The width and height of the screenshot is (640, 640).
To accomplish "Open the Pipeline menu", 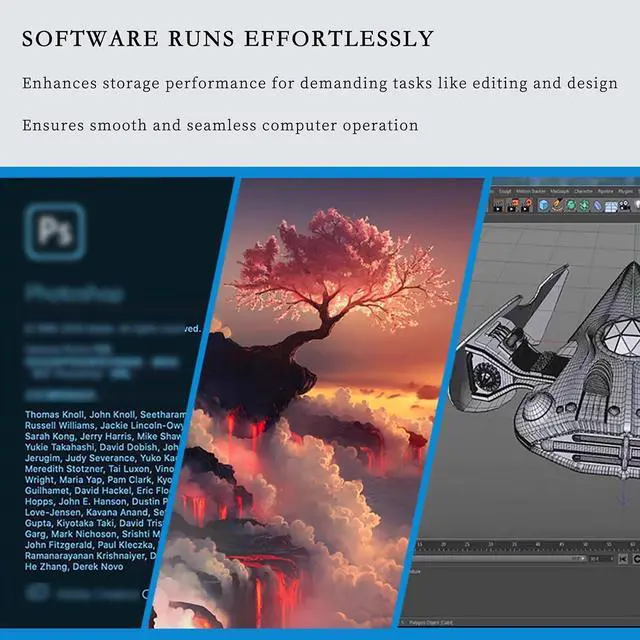I will click(x=606, y=190).
